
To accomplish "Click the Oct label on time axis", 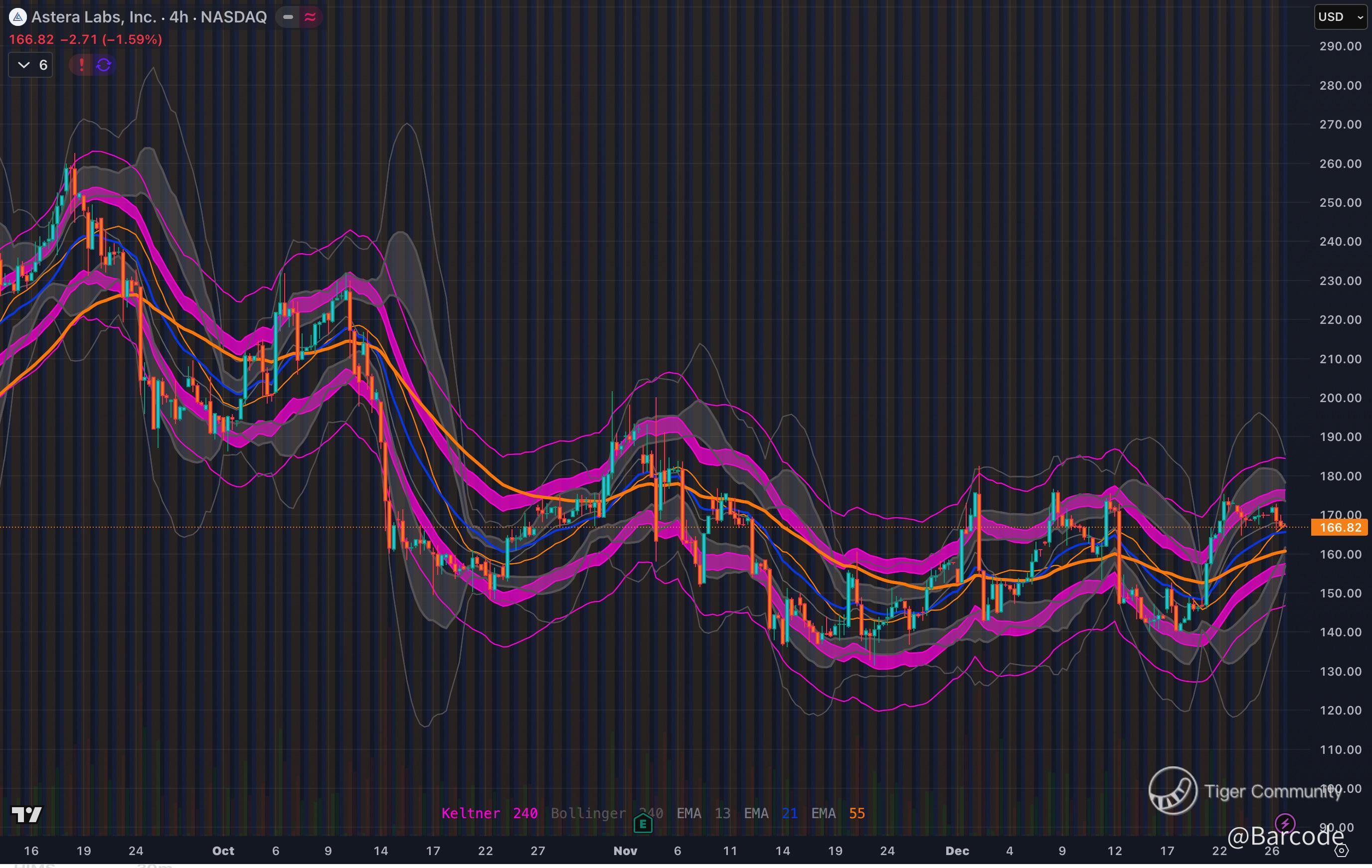I will 223,851.
